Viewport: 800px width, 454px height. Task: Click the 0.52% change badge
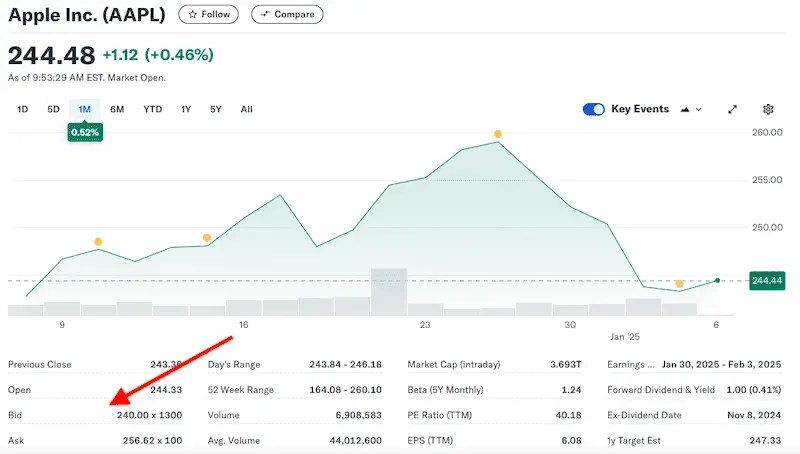(85, 133)
